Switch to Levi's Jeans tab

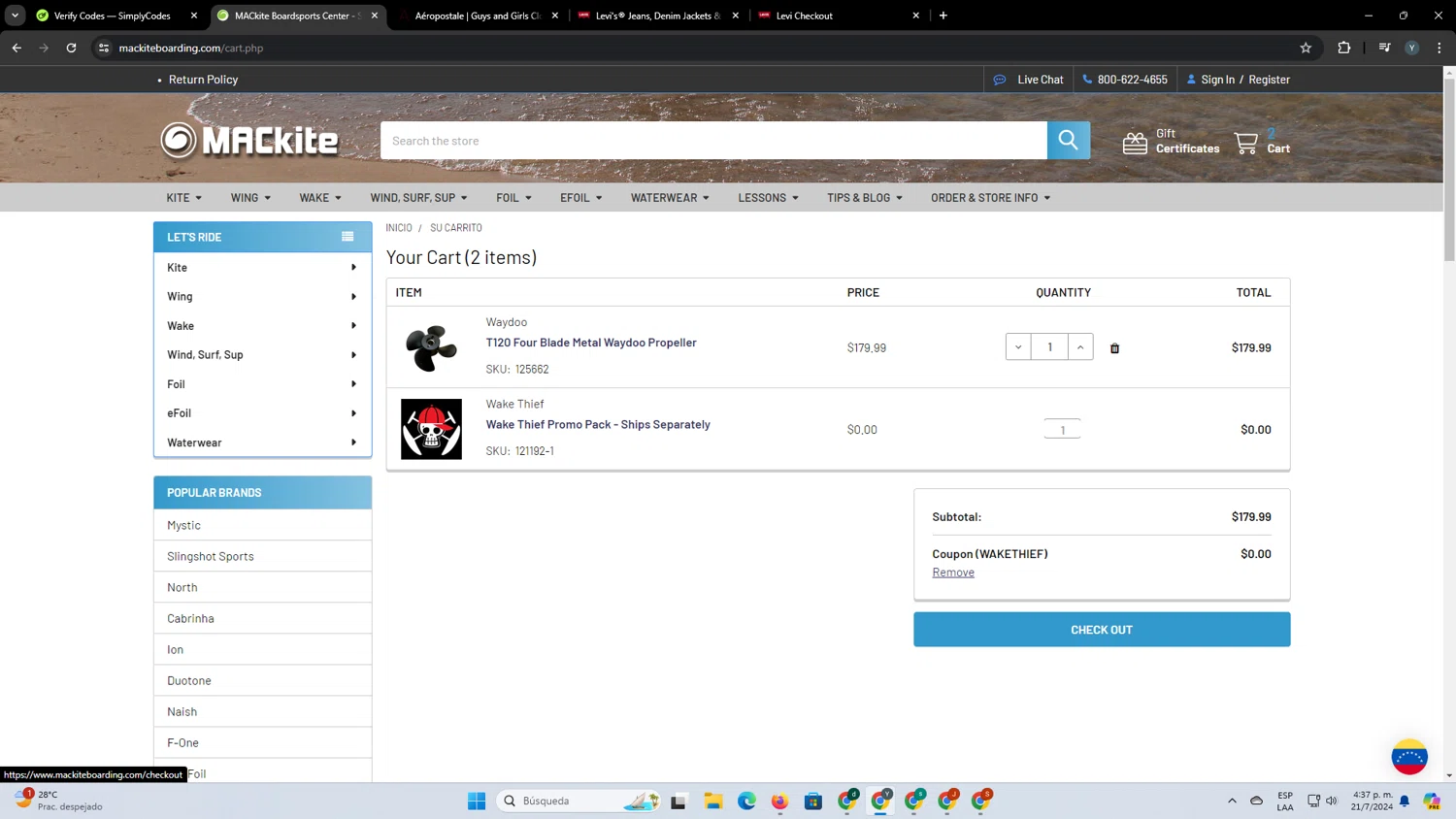[658, 16]
